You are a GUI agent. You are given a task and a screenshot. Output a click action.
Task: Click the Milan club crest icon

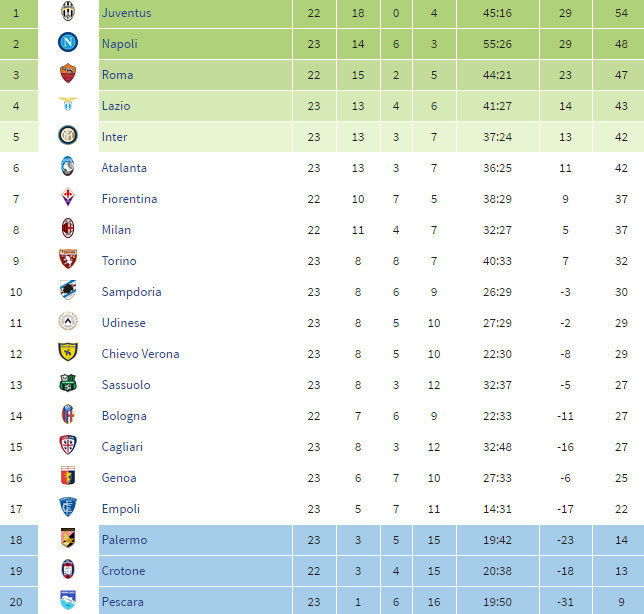(68, 230)
